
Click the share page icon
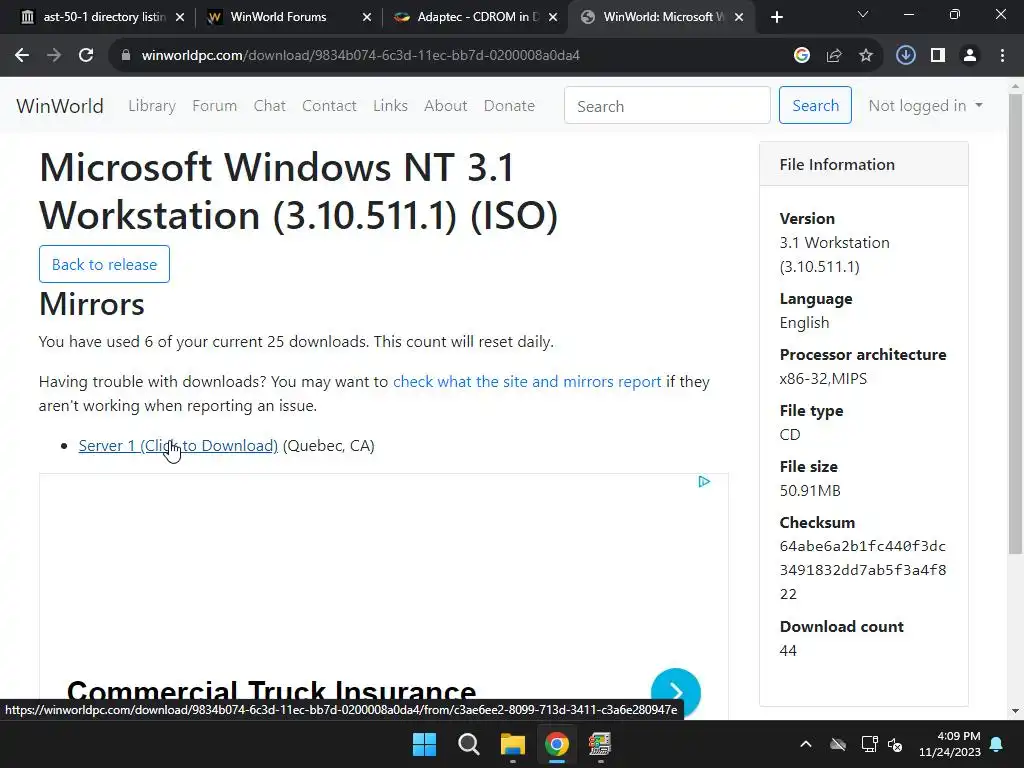pos(834,56)
